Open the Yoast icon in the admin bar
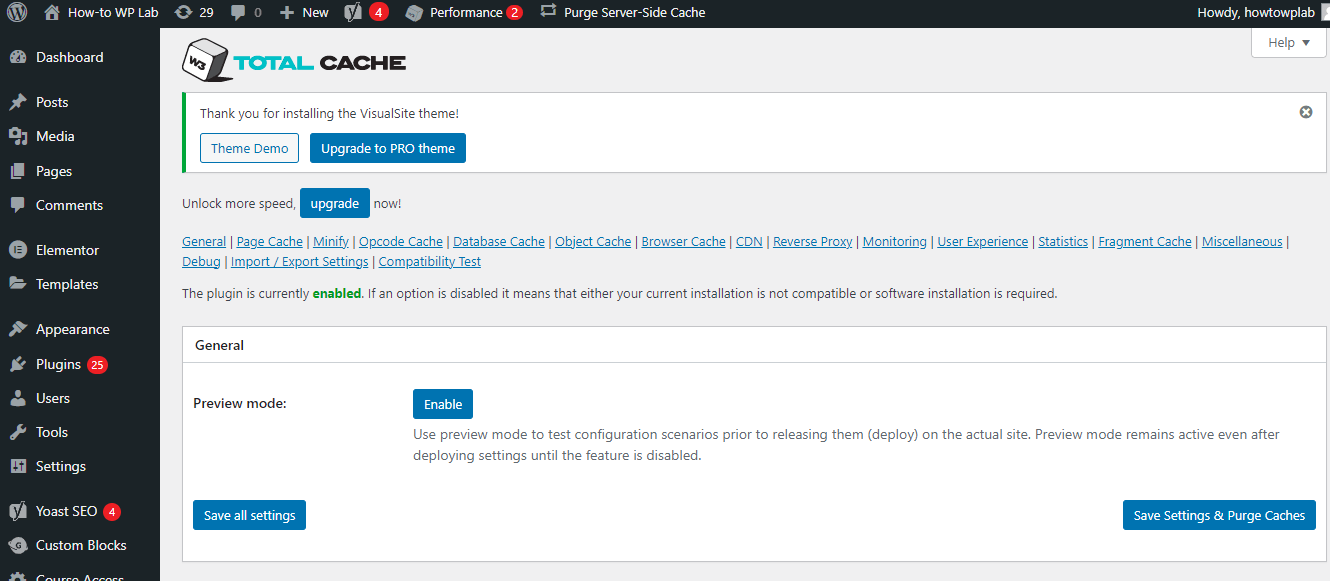 pyautogui.click(x=353, y=13)
